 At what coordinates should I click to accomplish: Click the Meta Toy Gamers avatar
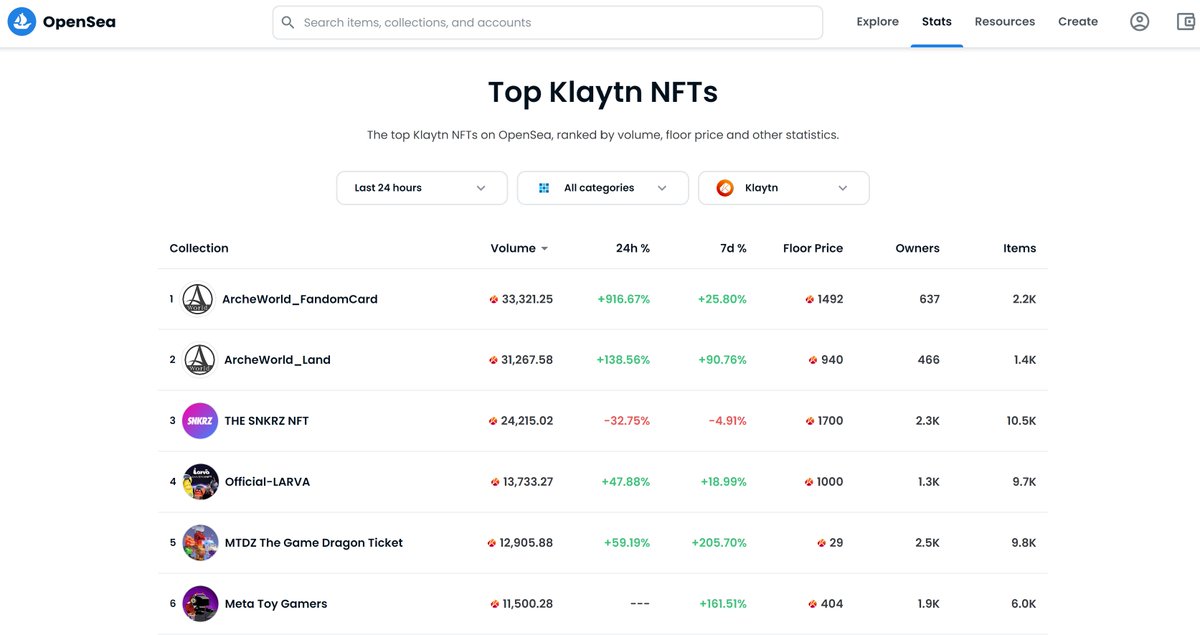click(199, 603)
